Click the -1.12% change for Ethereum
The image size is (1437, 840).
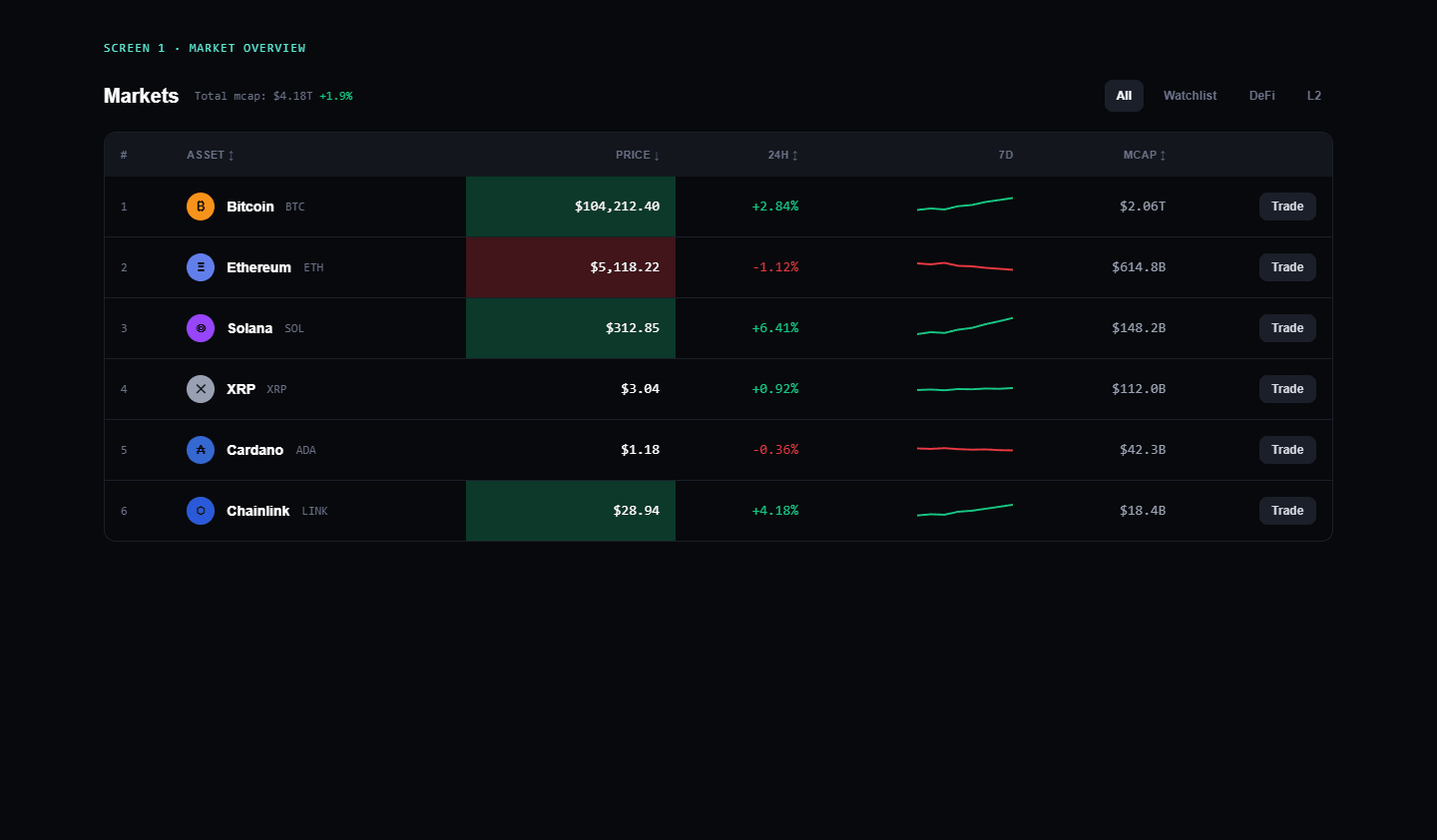(775, 267)
